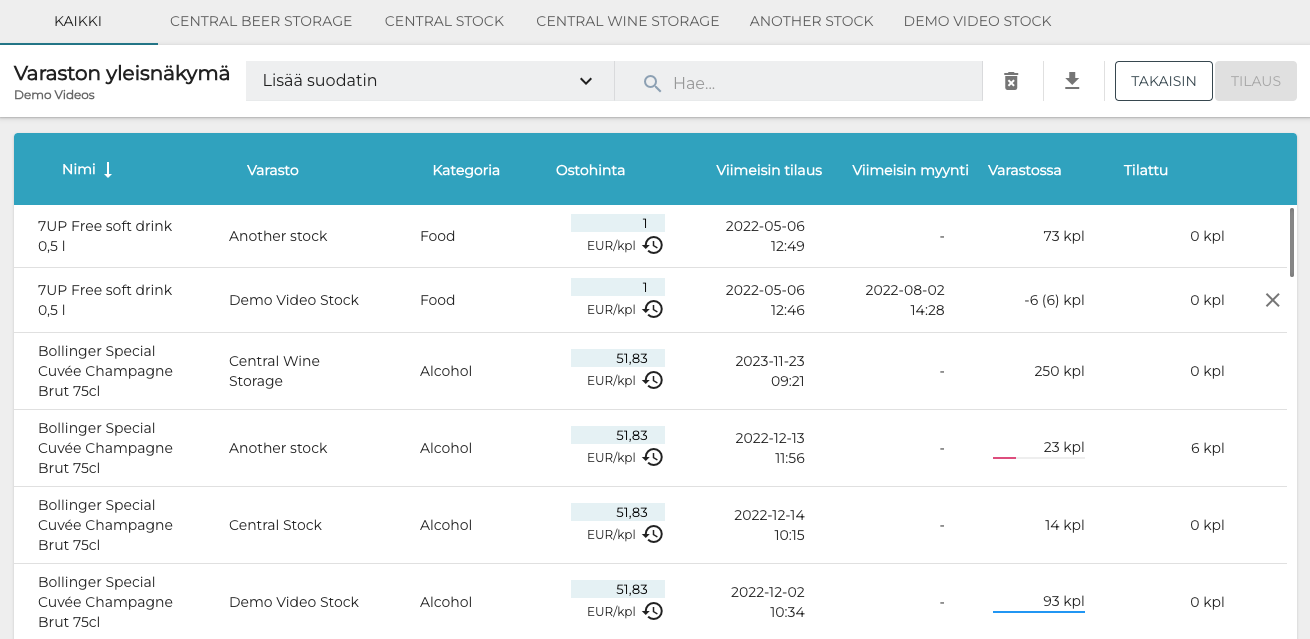Expand the Lisää suodatin dropdown

(x=429, y=81)
